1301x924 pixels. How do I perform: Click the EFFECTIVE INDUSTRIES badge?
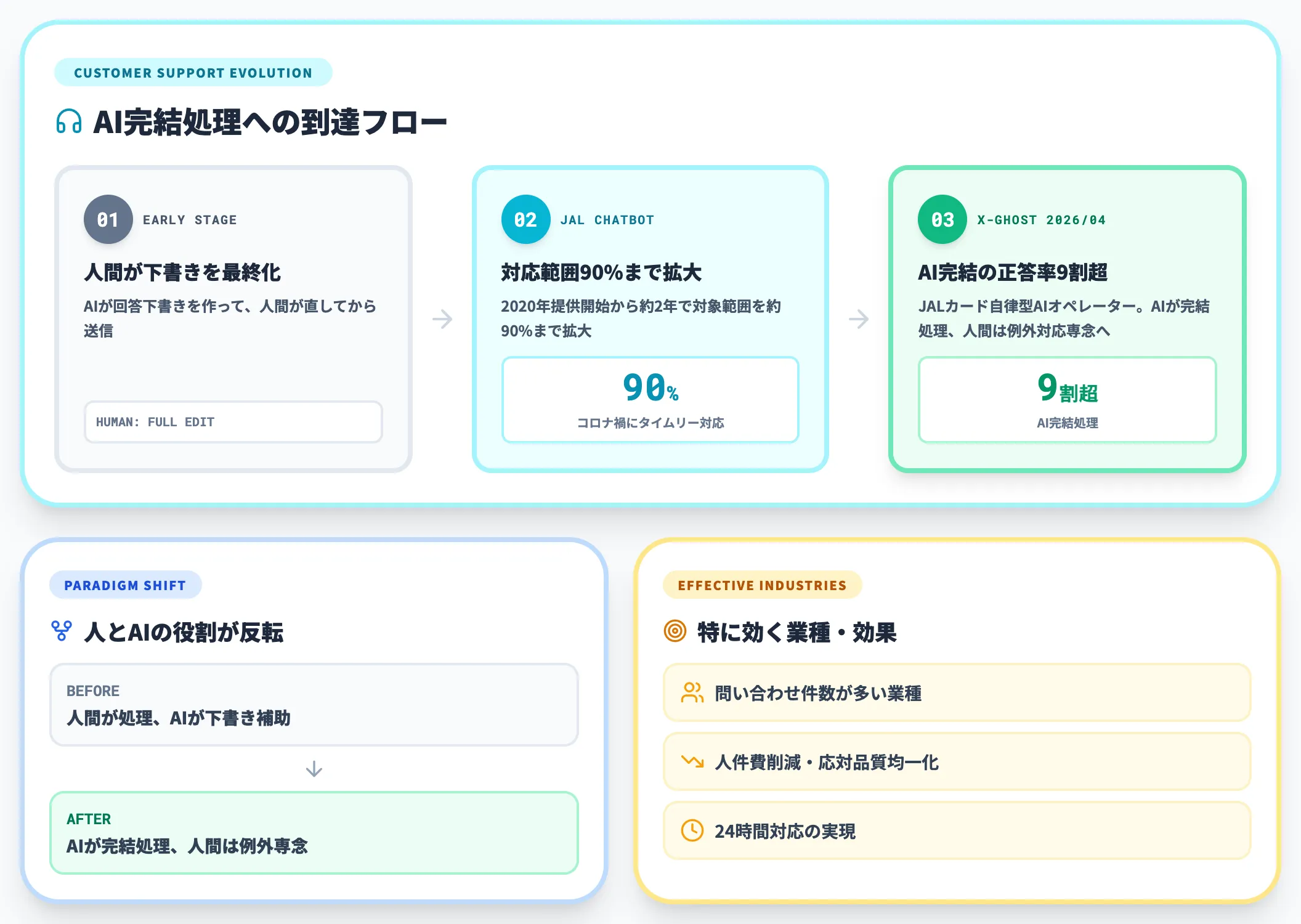coord(763,585)
